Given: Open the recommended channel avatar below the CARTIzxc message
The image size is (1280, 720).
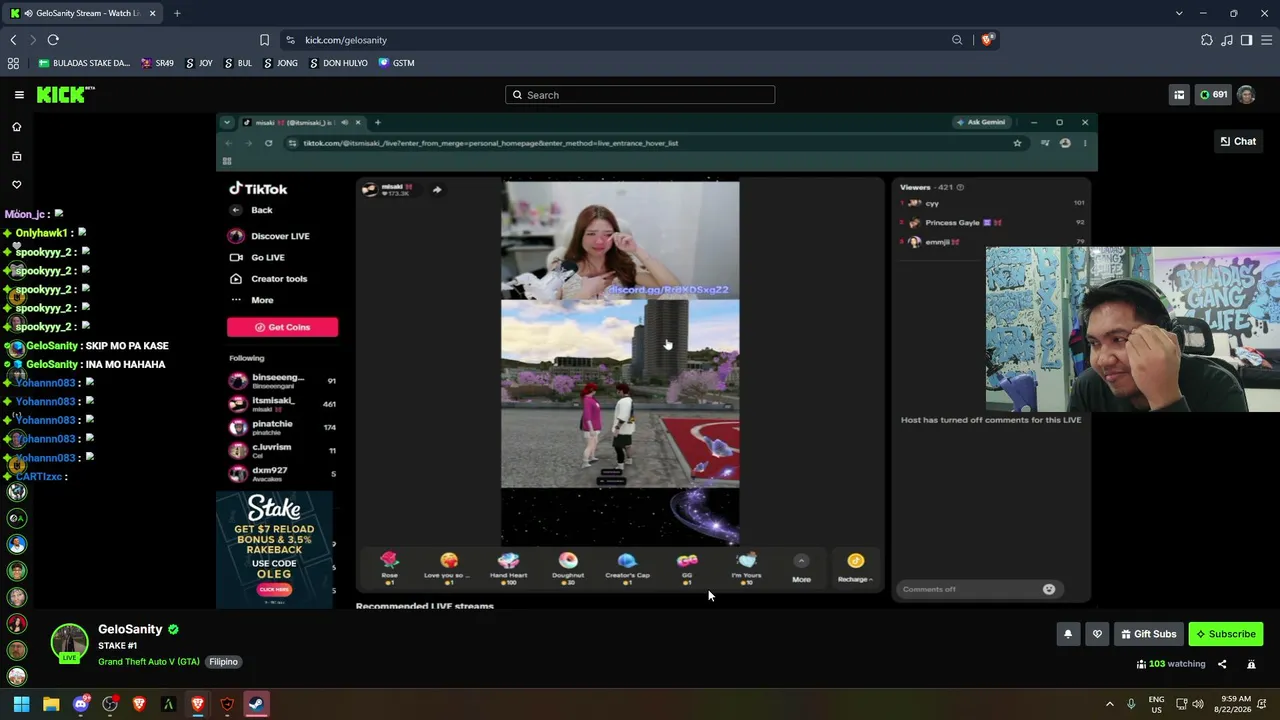Looking at the screenshot, I should point(17,492).
